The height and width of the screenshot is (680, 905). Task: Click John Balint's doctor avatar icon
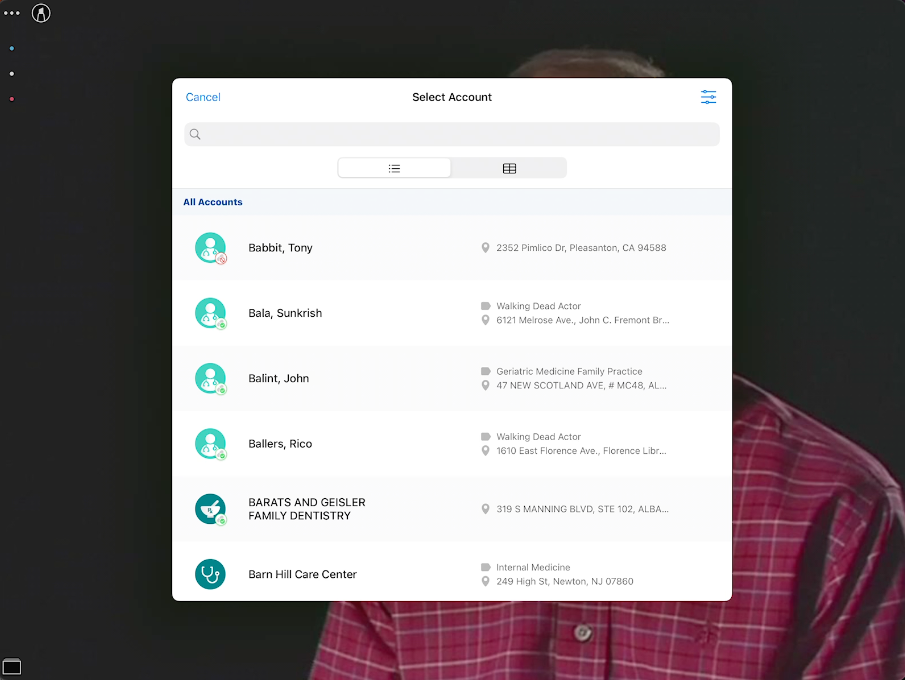210,378
